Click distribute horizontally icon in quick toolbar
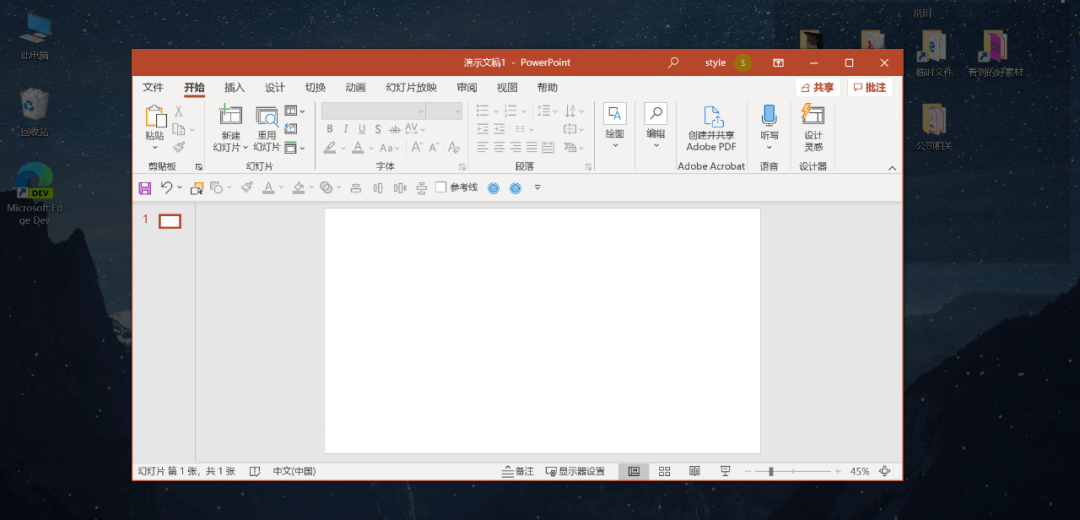The image size is (1080, 520). [x=400, y=187]
